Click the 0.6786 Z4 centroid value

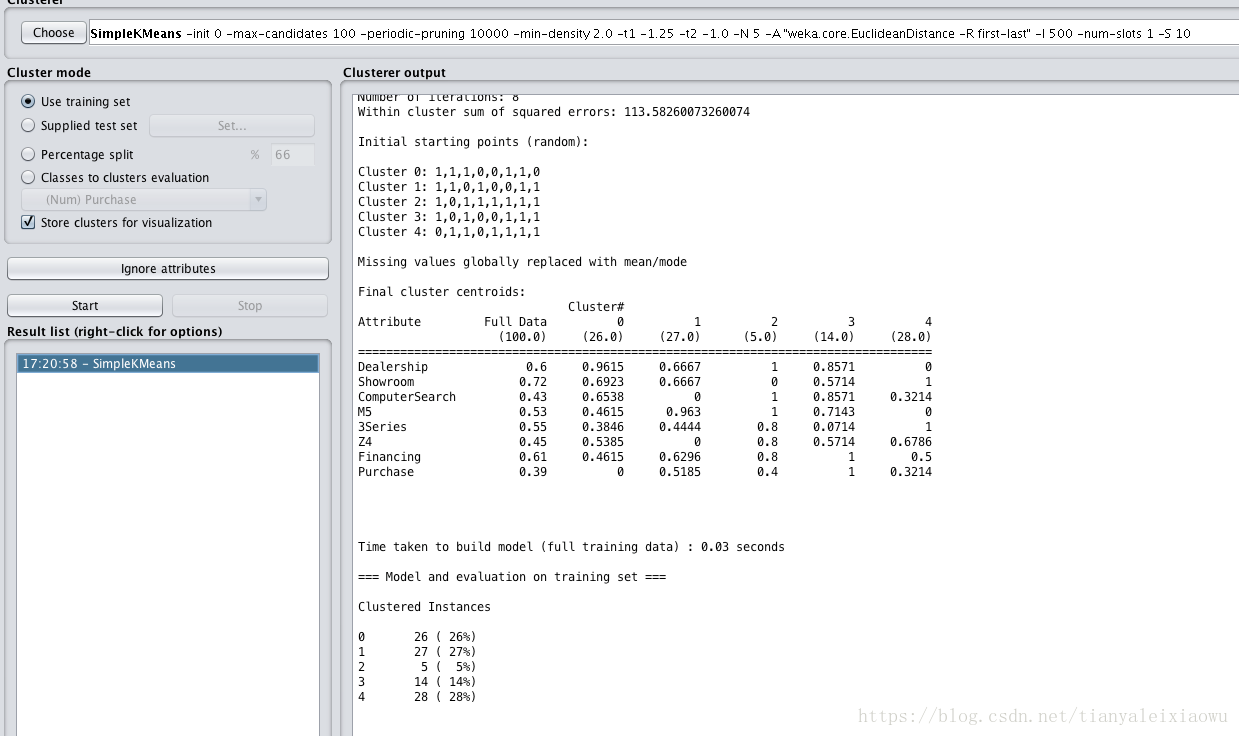tap(911, 442)
